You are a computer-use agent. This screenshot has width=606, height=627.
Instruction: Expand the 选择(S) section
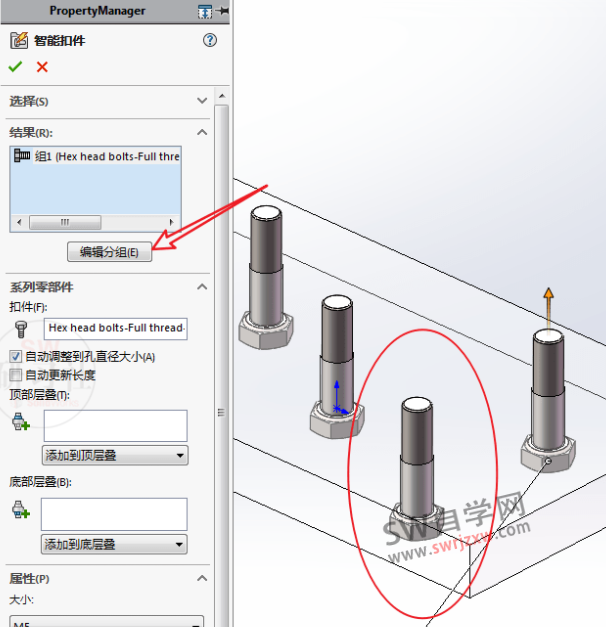tap(202, 100)
